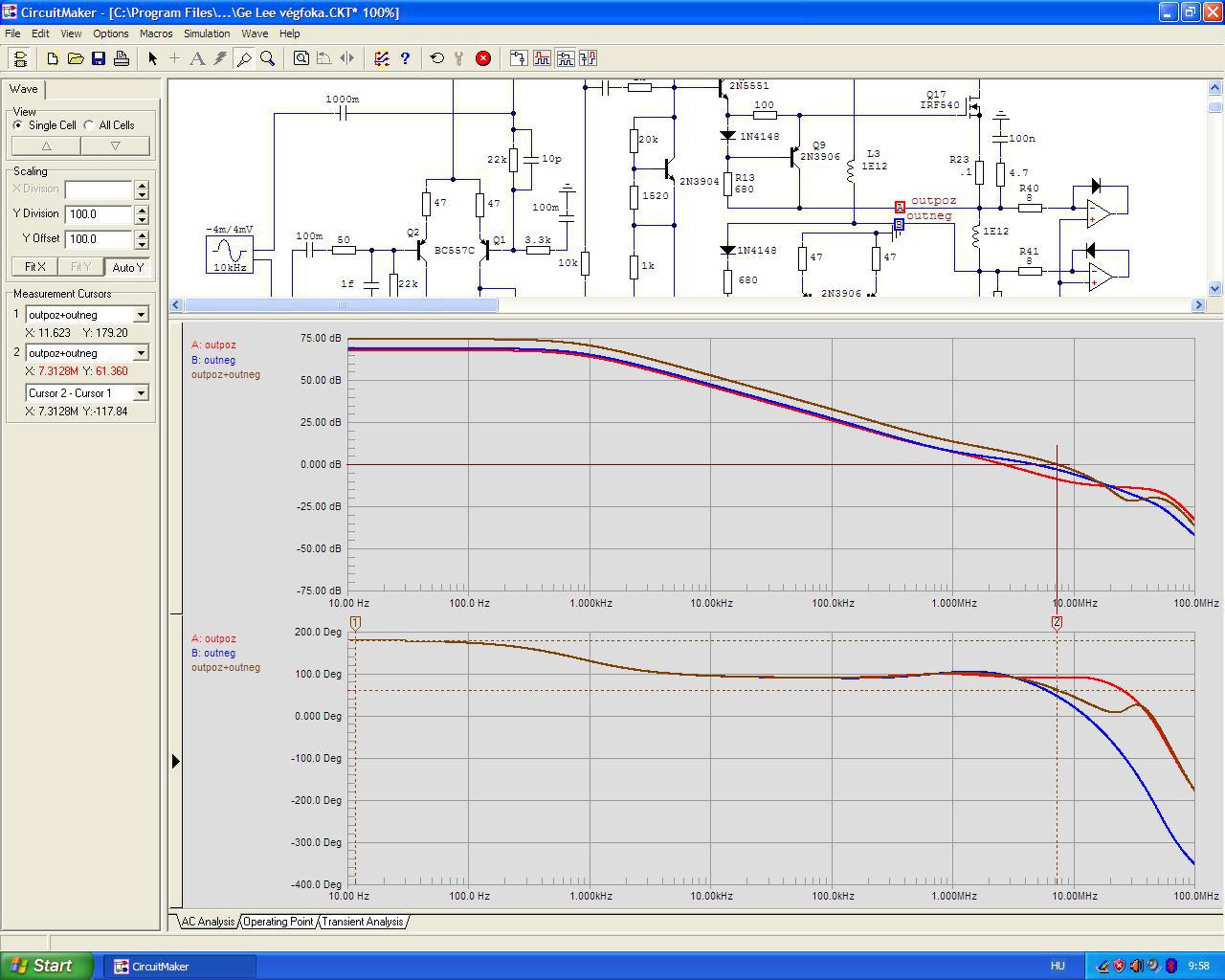Click the red Stop simulation icon
This screenshot has height=980, width=1225.
point(483,58)
